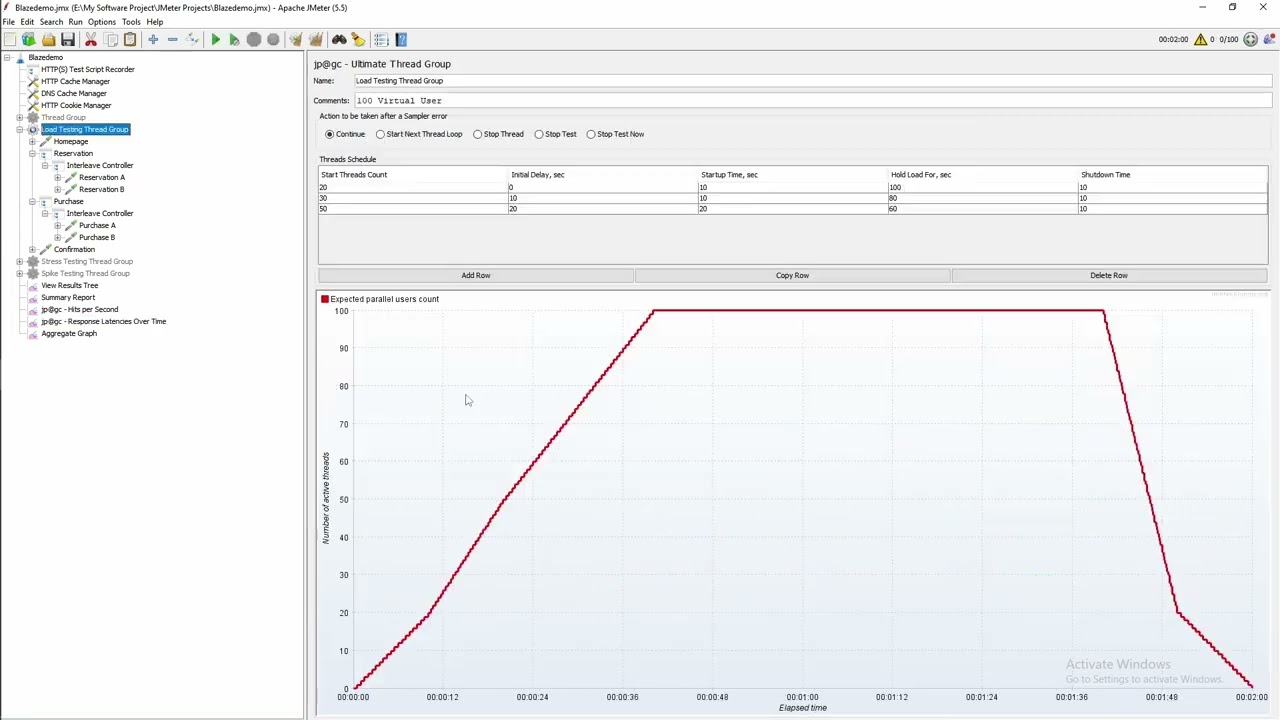This screenshot has width=1280, height=720.
Task: Open the Options menu
Action: point(102,22)
